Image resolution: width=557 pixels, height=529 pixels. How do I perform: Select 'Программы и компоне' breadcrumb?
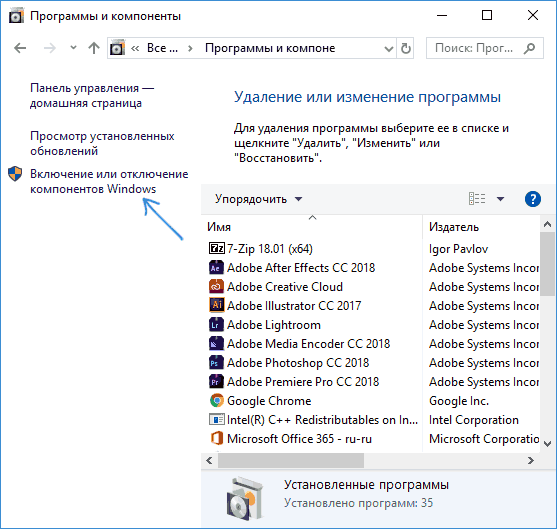270,48
